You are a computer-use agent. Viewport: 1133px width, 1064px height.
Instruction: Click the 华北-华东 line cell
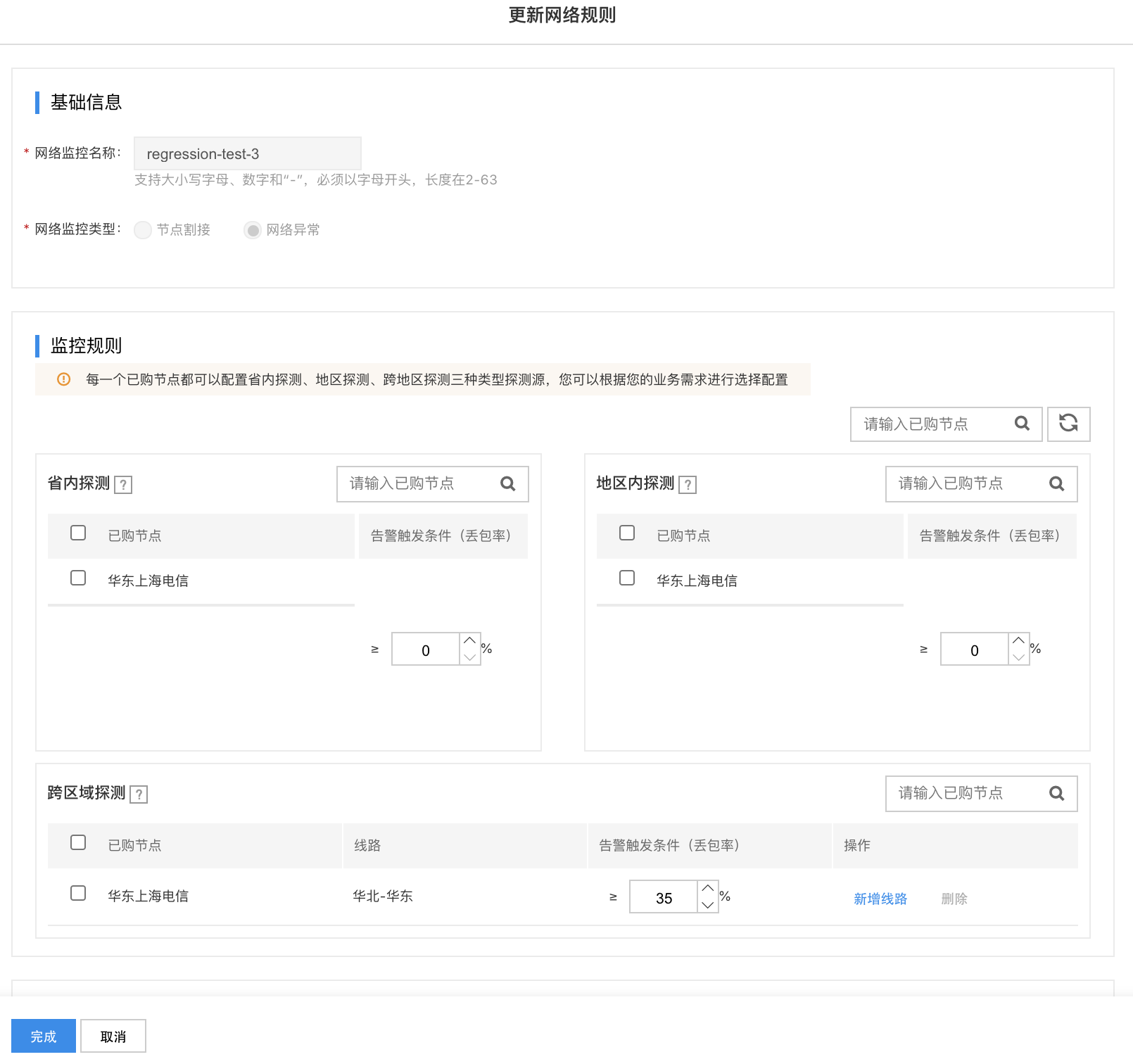(x=383, y=896)
